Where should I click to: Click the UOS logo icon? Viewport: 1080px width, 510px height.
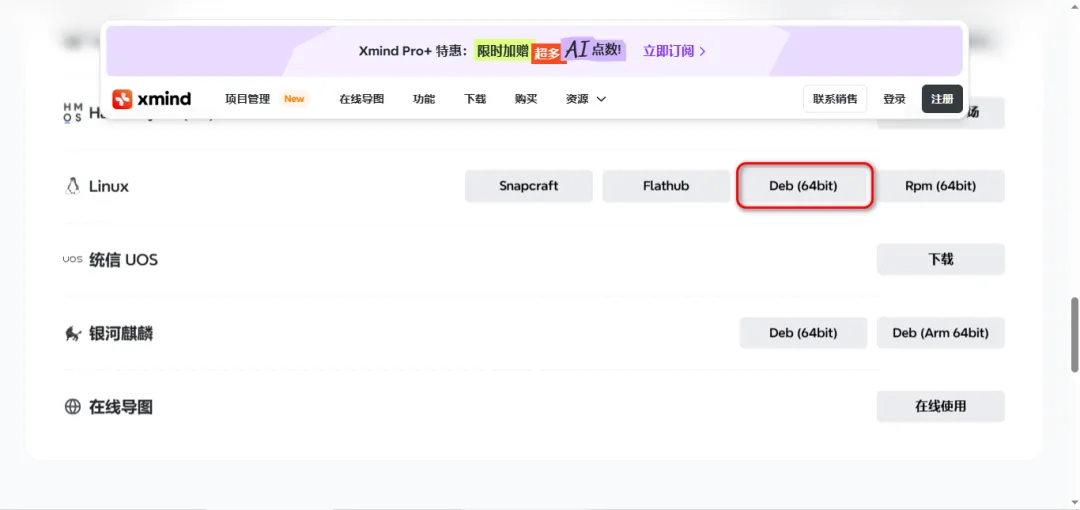coord(72,260)
